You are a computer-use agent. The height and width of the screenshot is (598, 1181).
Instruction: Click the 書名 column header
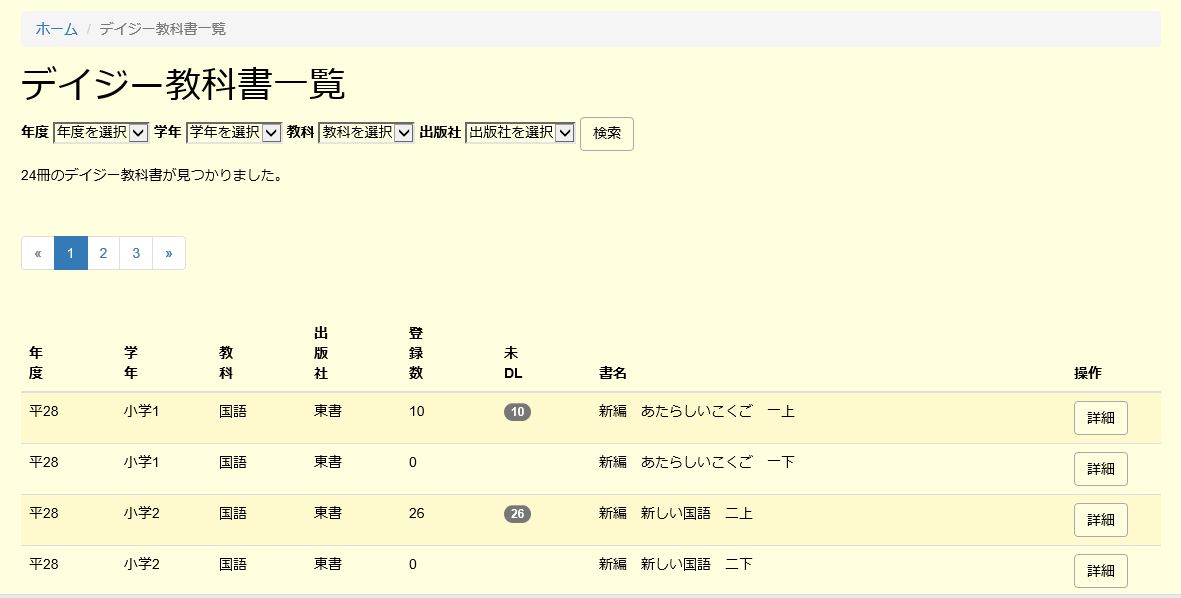point(612,373)
